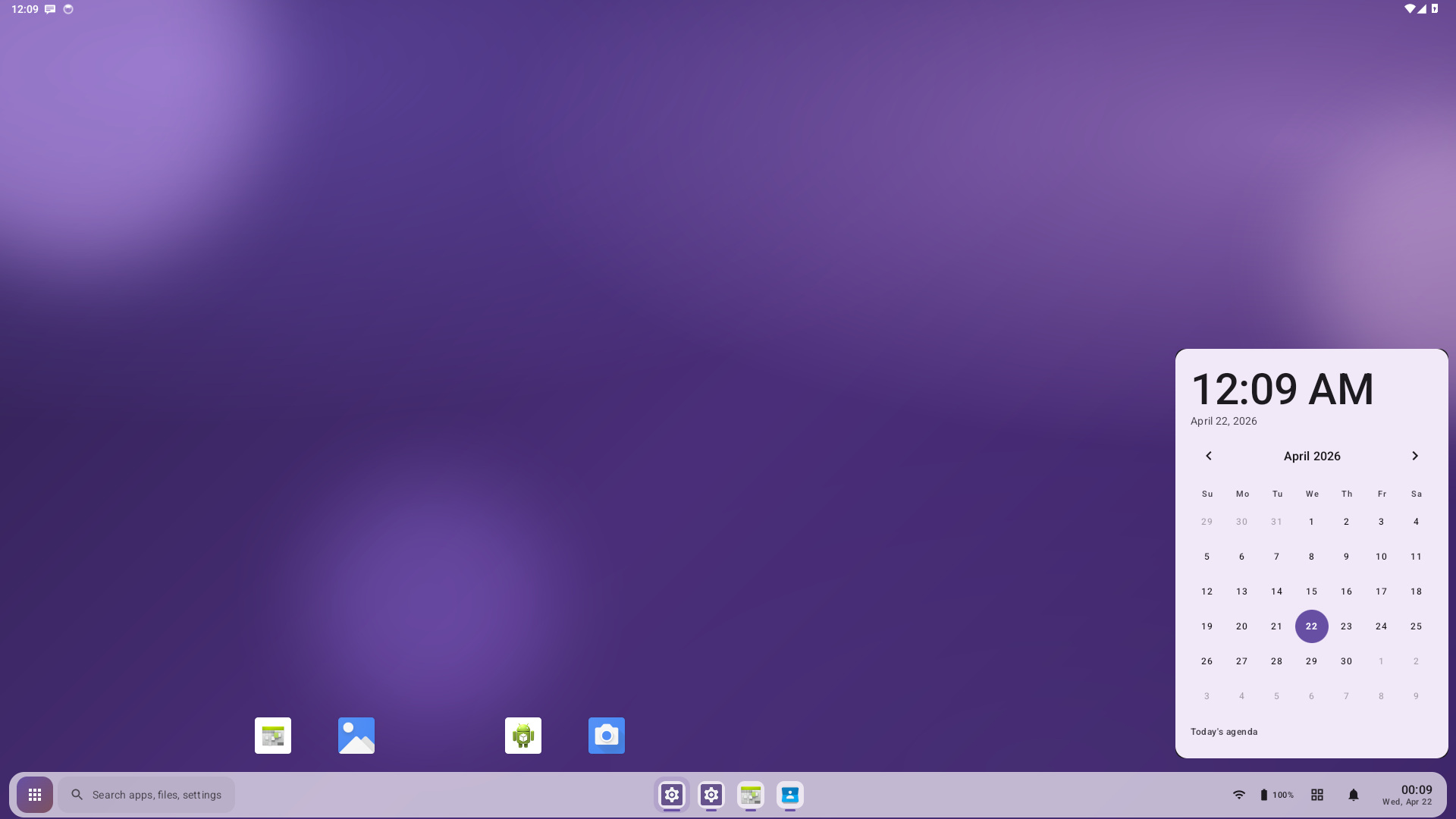This screenshot has width=1456, height=819.
Task: Pick April 30 in the calendar
Action: pos(1346,661)
